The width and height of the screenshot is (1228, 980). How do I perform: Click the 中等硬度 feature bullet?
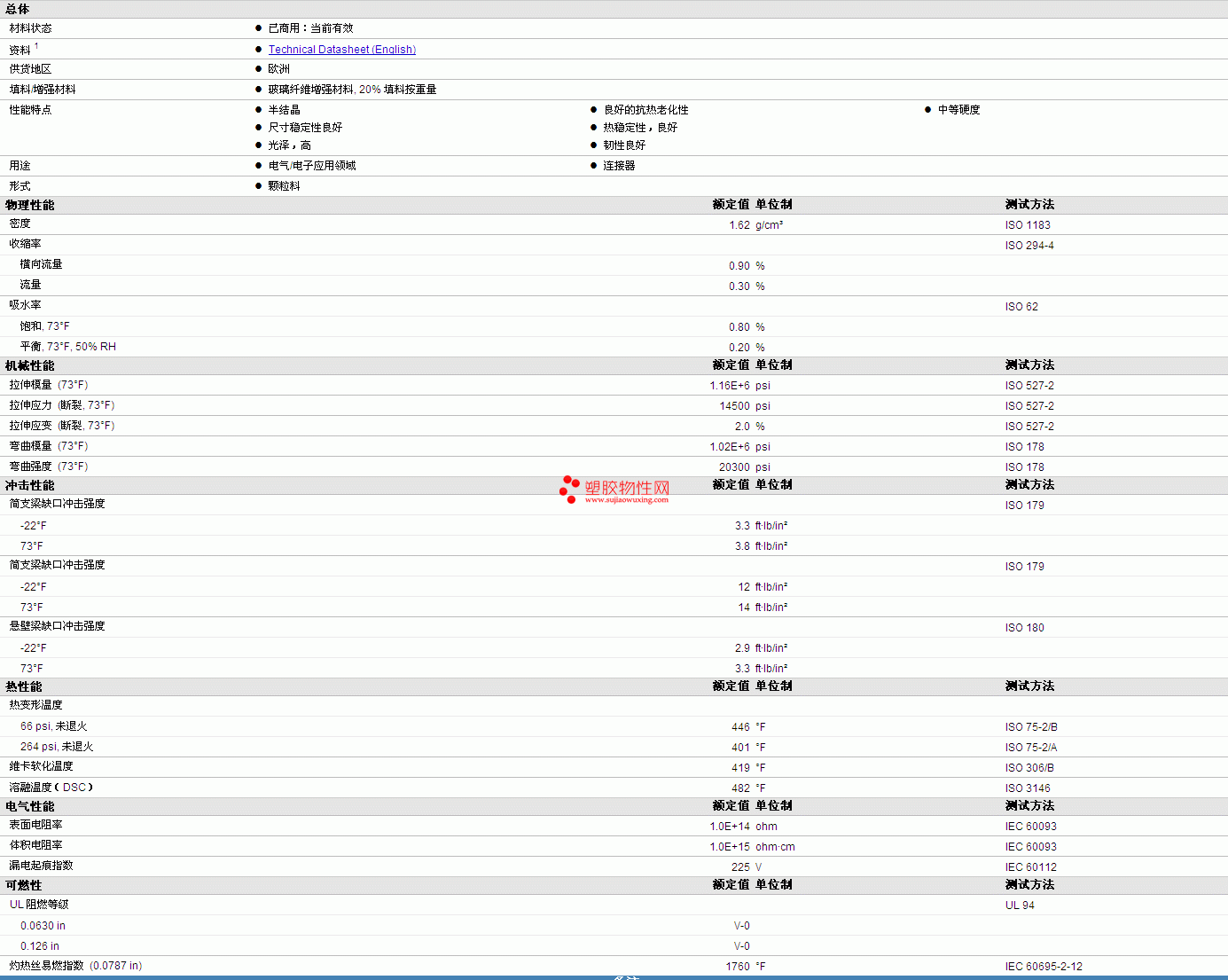click(x=958, y=110)
